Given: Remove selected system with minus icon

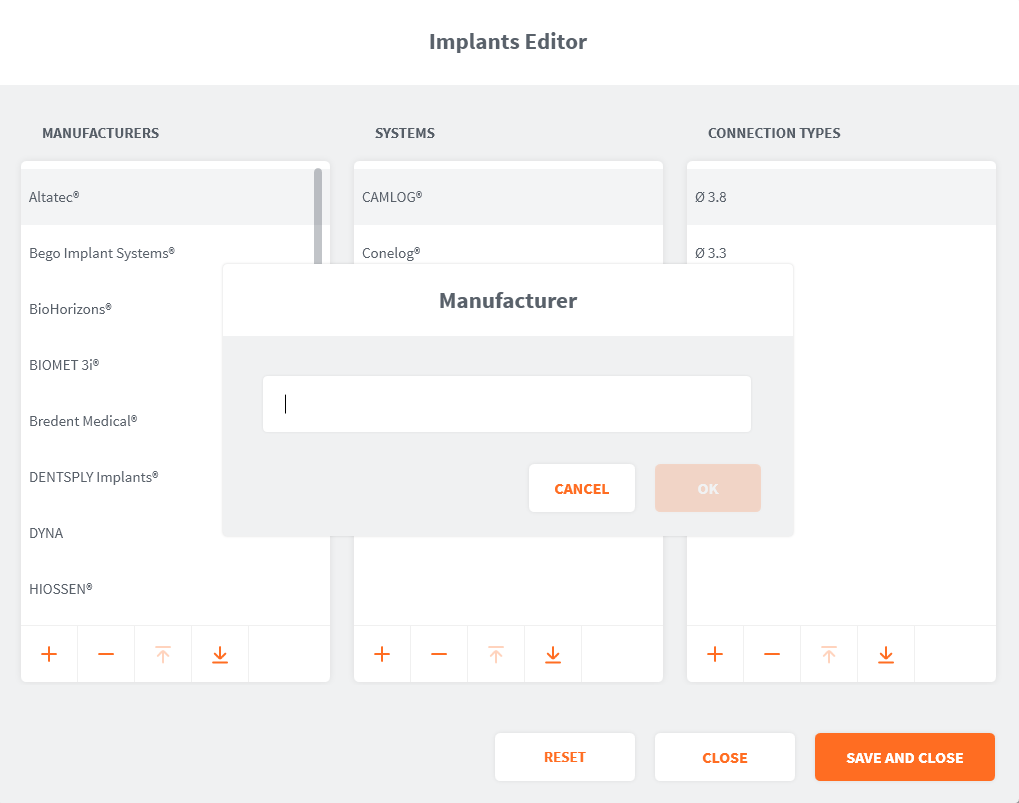Looking at the screenshot, I should [439, 654].
